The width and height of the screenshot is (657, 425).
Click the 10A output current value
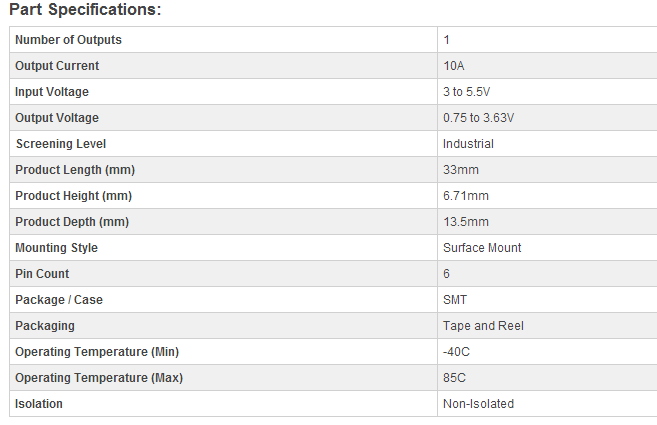[454, 66]
